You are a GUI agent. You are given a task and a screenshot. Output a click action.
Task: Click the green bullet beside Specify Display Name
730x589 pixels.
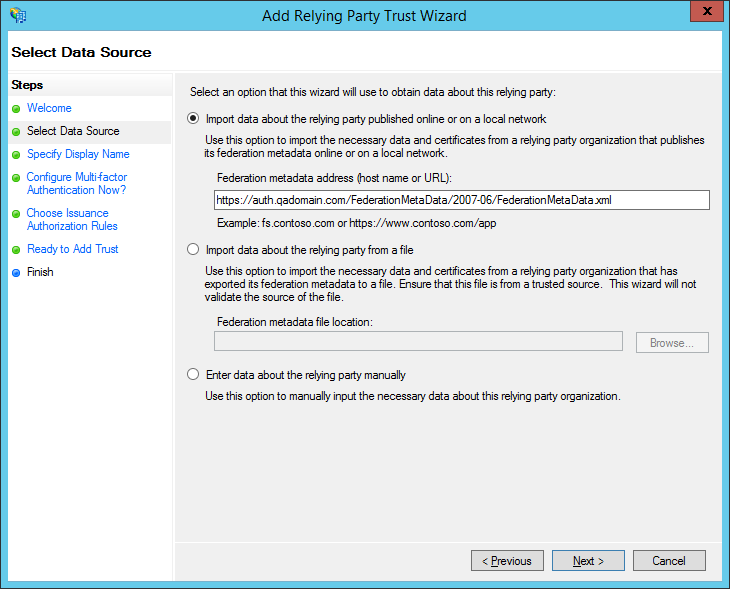(16, 155)
